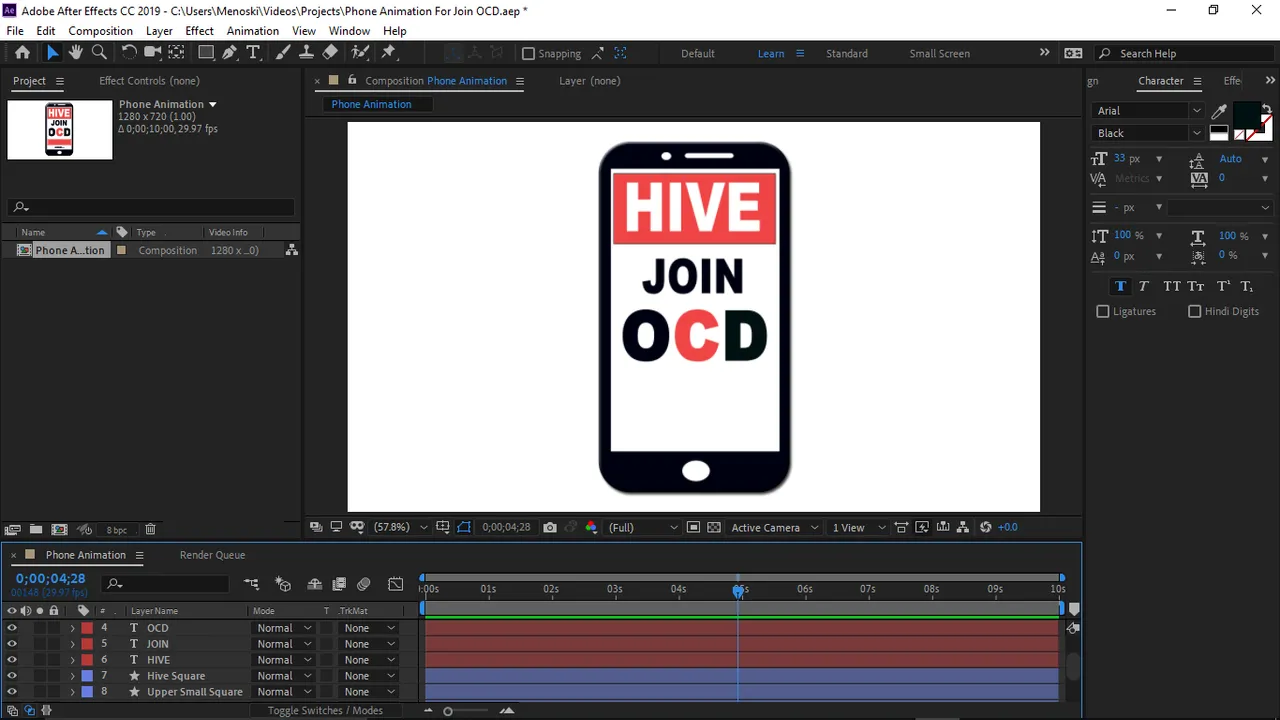Select the Hand tool

75,53
